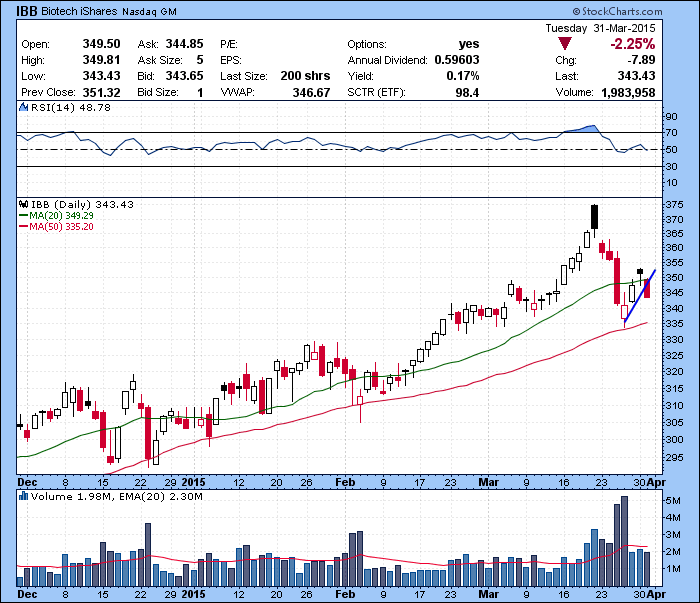Click the VWAP value 346.67
Viewport: 700px width, 603px height.
click(311, 92)
